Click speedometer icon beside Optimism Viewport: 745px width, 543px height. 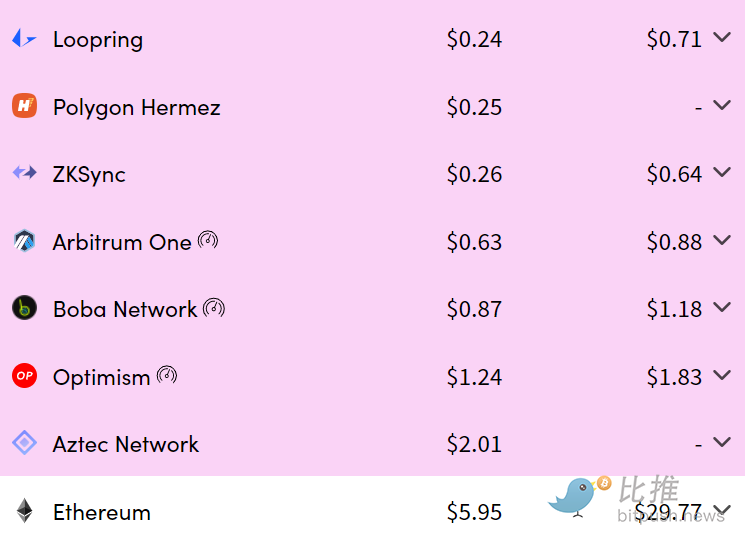[167, 375]
